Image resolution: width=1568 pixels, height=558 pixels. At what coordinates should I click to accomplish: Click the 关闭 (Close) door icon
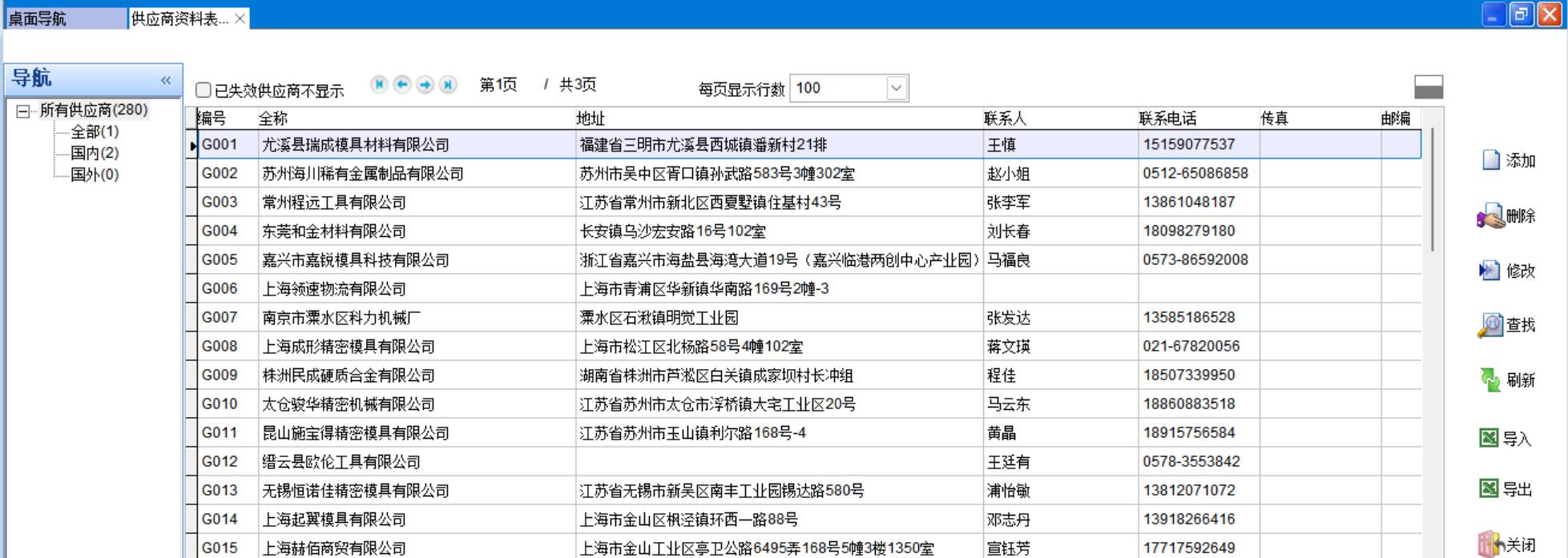(1489, 544)
